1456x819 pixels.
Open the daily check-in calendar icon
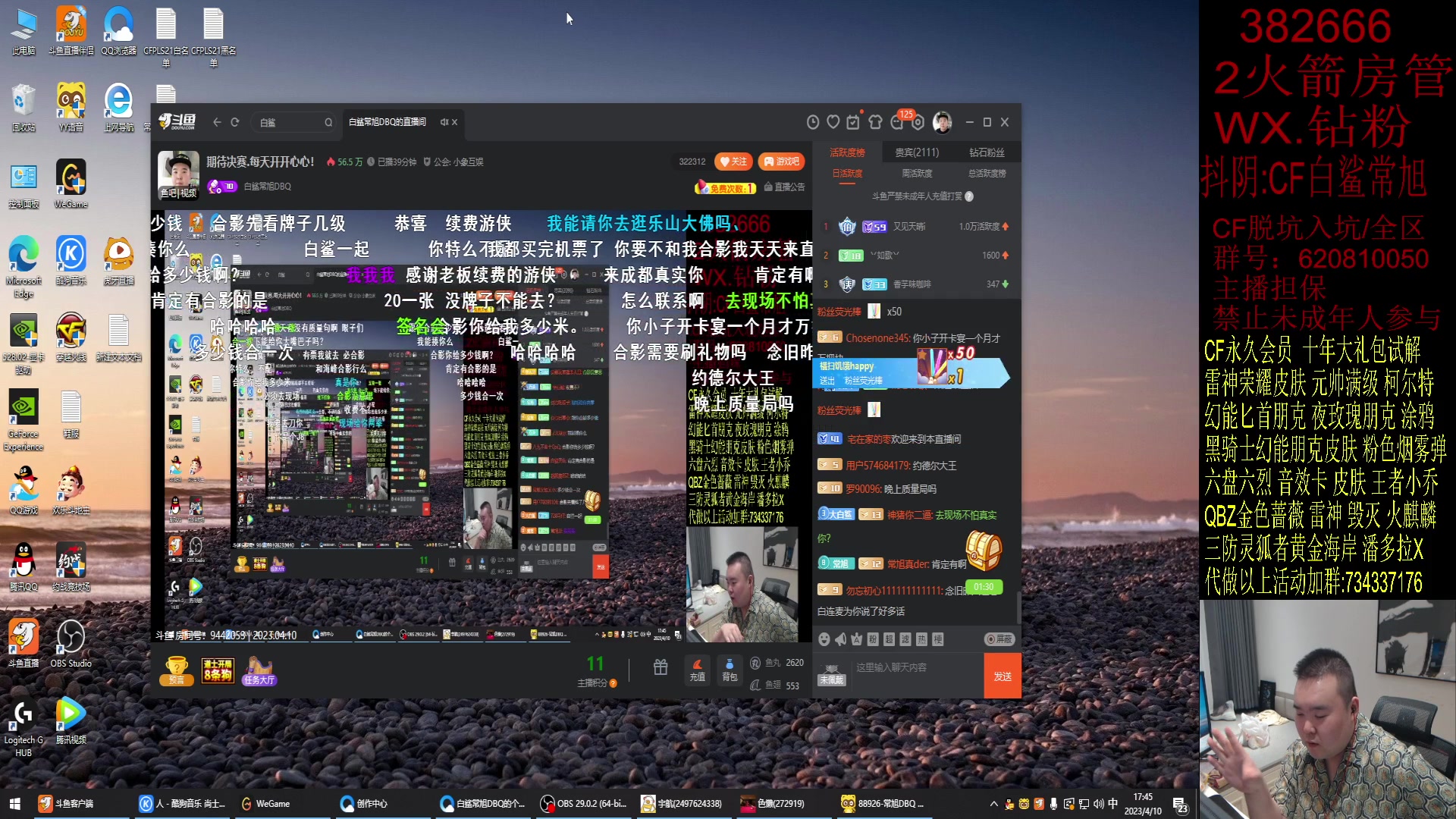point(854,122)
